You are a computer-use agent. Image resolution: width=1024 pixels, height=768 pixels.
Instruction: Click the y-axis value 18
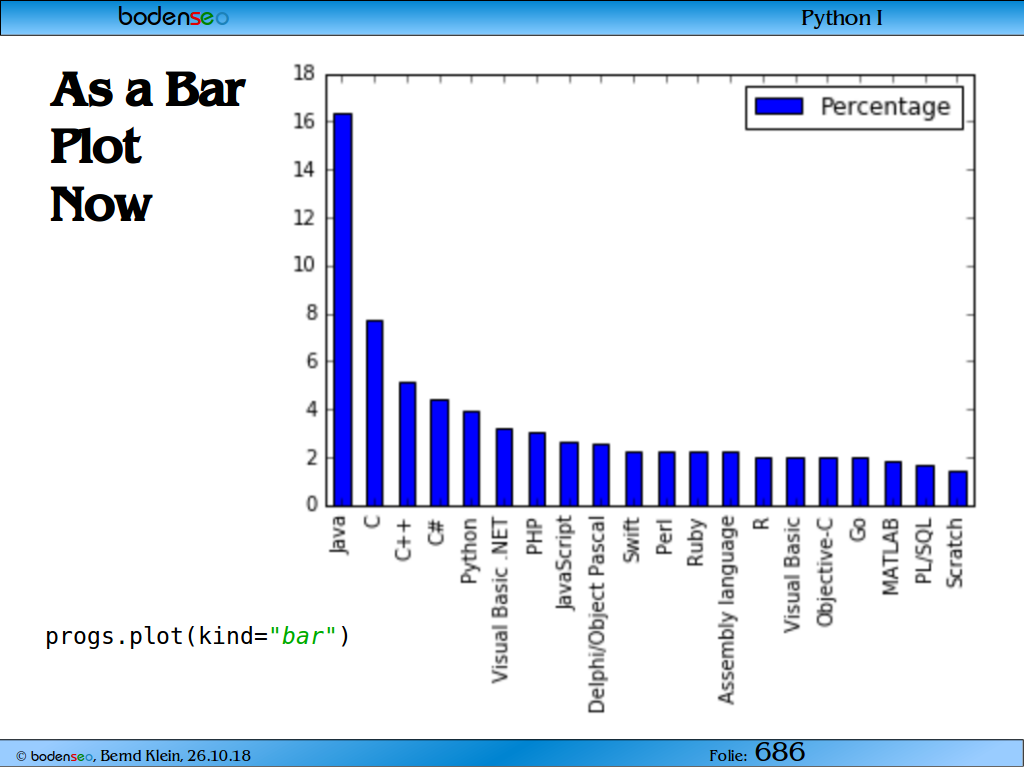304,73
